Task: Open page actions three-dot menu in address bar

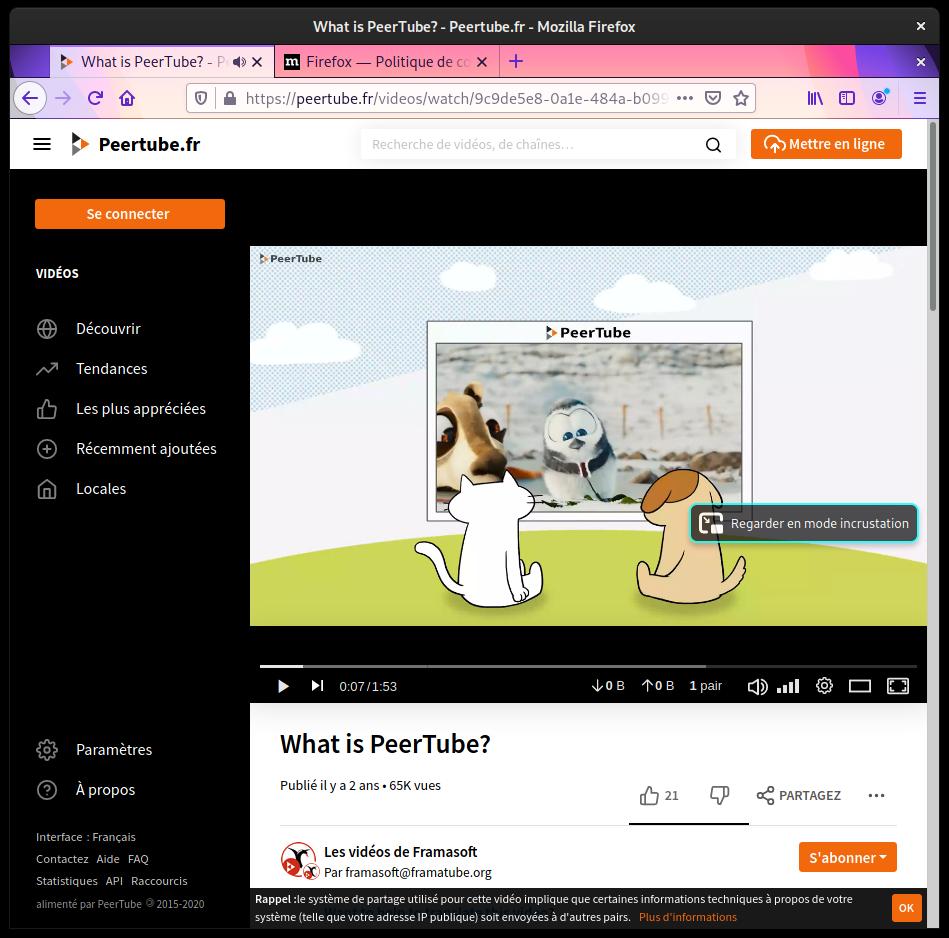Action: pos(685,98)
